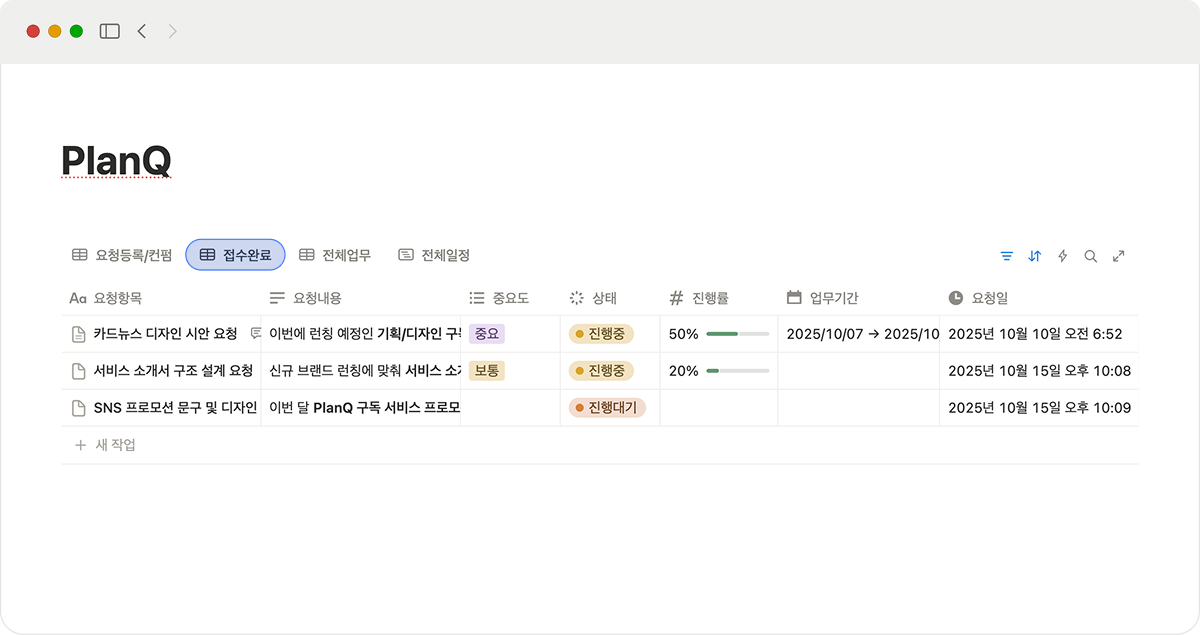Open the database filter options
The width and height of the screenshot is (1200, 635).
click(1006, 256)
